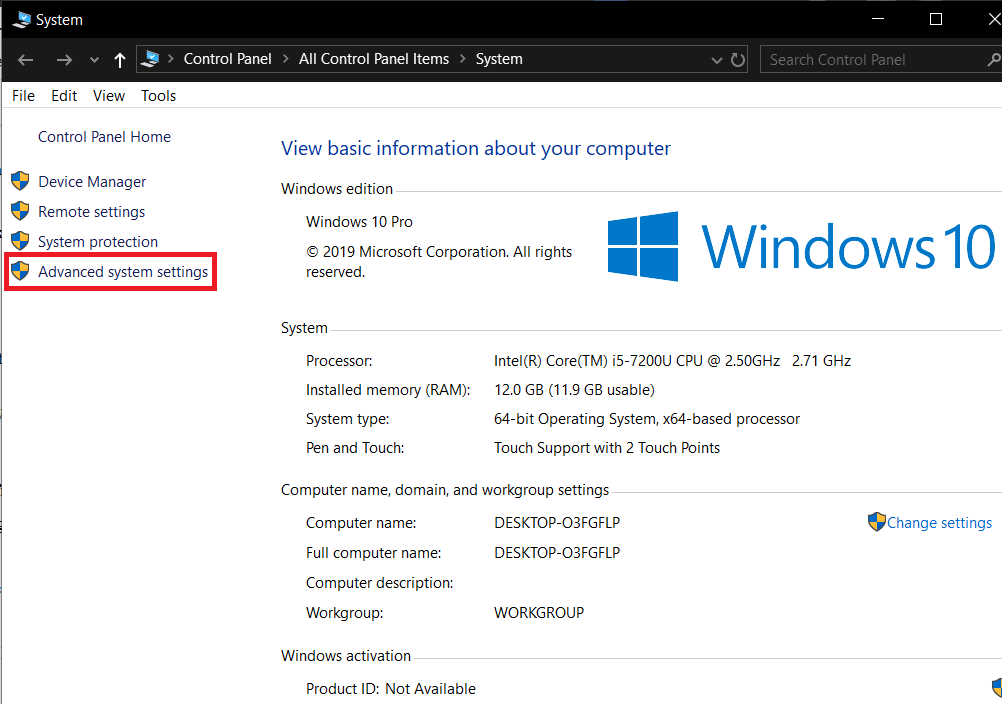This screenshot has width=1002, height=704.
Task: Open the View menu
Action: click(x=109, y=96)
